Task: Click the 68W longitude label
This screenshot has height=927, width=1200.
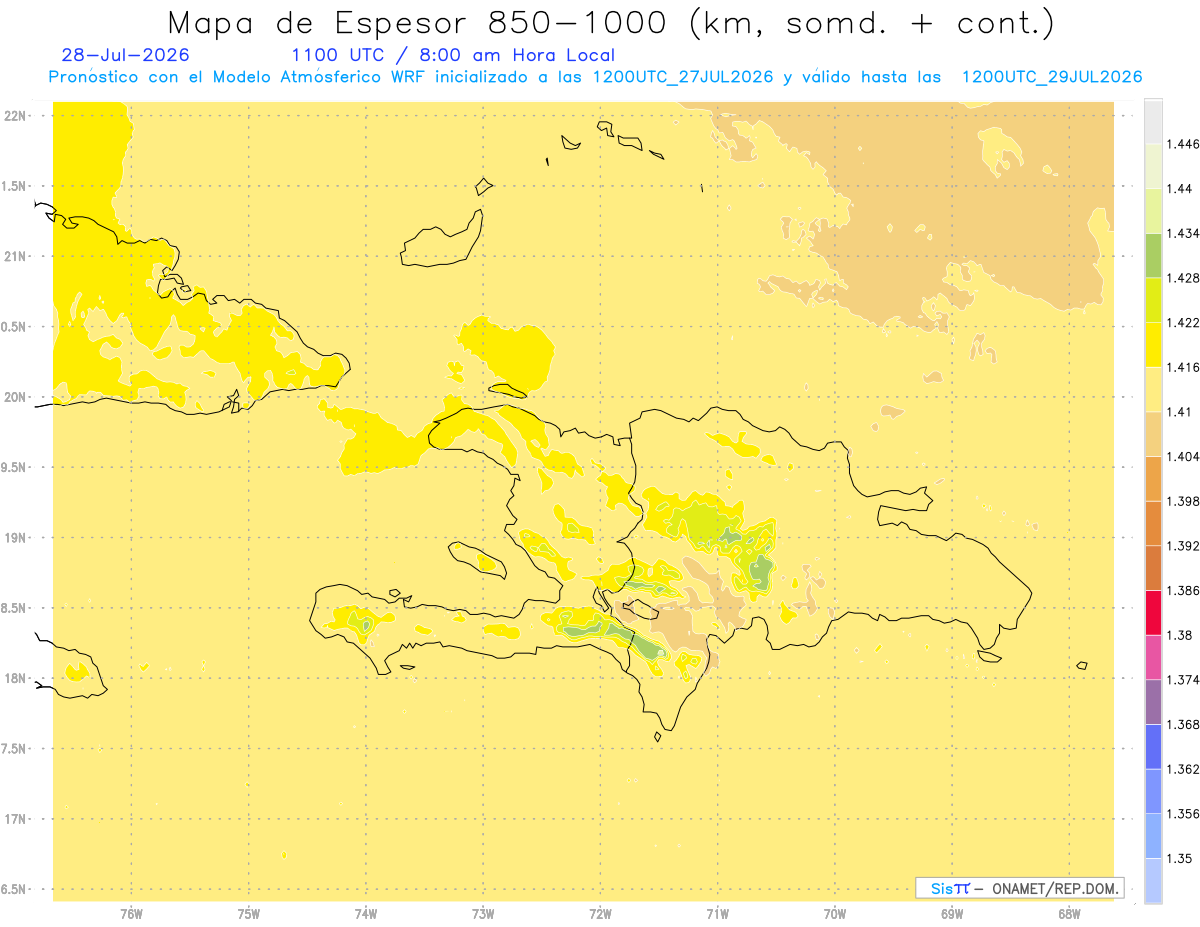Action: [x=1069, y=914]
